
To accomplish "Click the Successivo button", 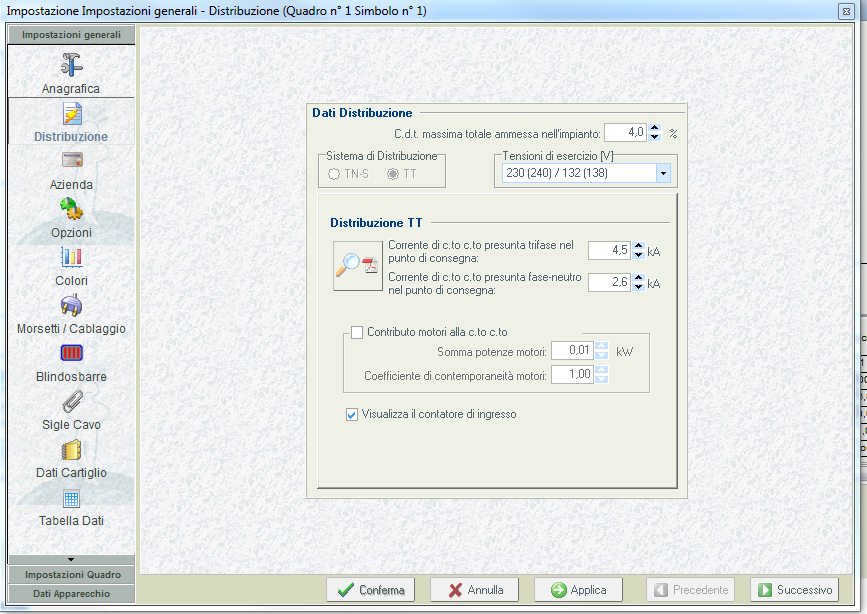I will [793, 590].
